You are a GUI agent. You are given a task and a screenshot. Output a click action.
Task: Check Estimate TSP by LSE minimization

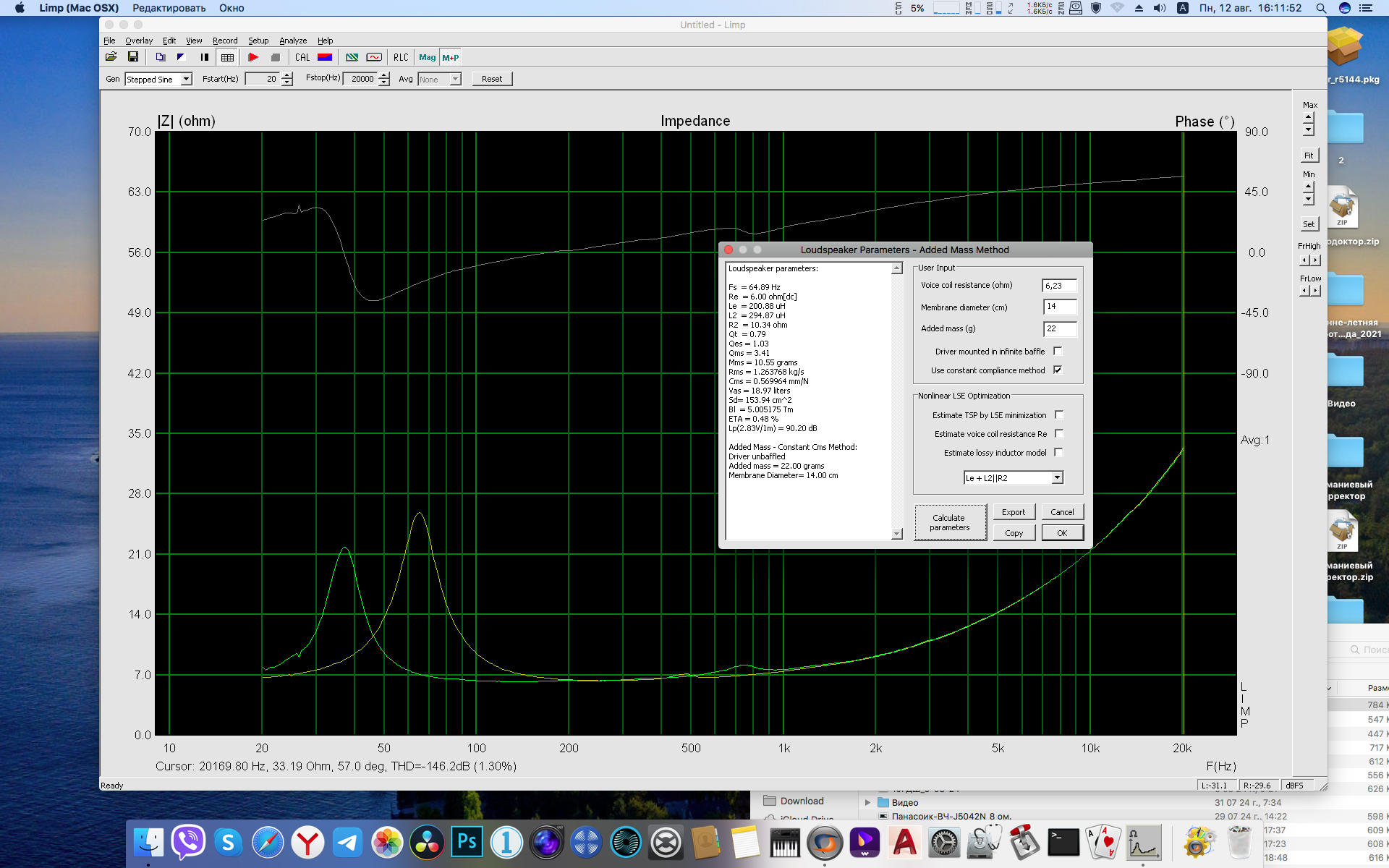click(1059, 415)
